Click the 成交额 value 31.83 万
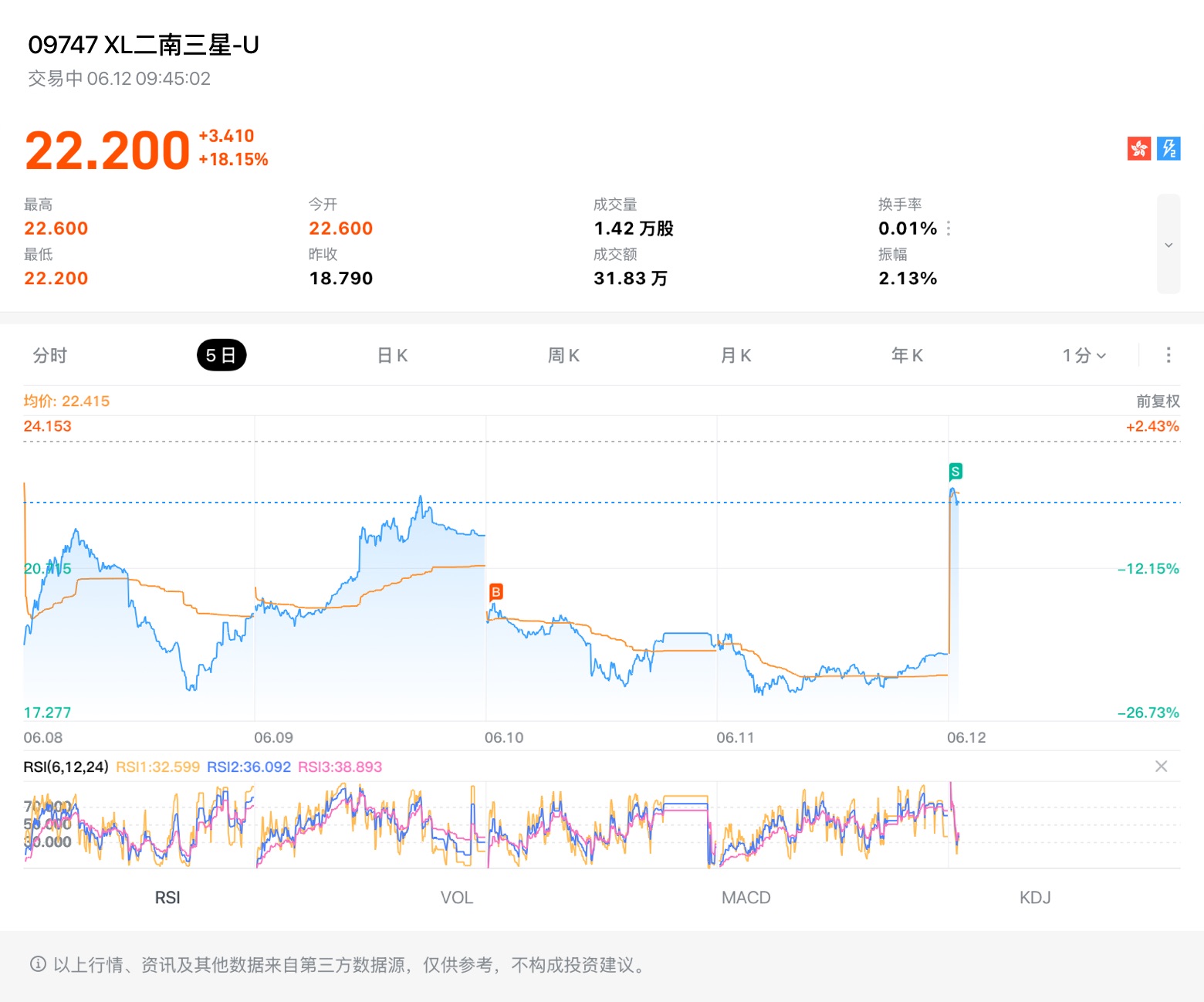Viewport: 1204px width, 1002px height. (631, 278)
